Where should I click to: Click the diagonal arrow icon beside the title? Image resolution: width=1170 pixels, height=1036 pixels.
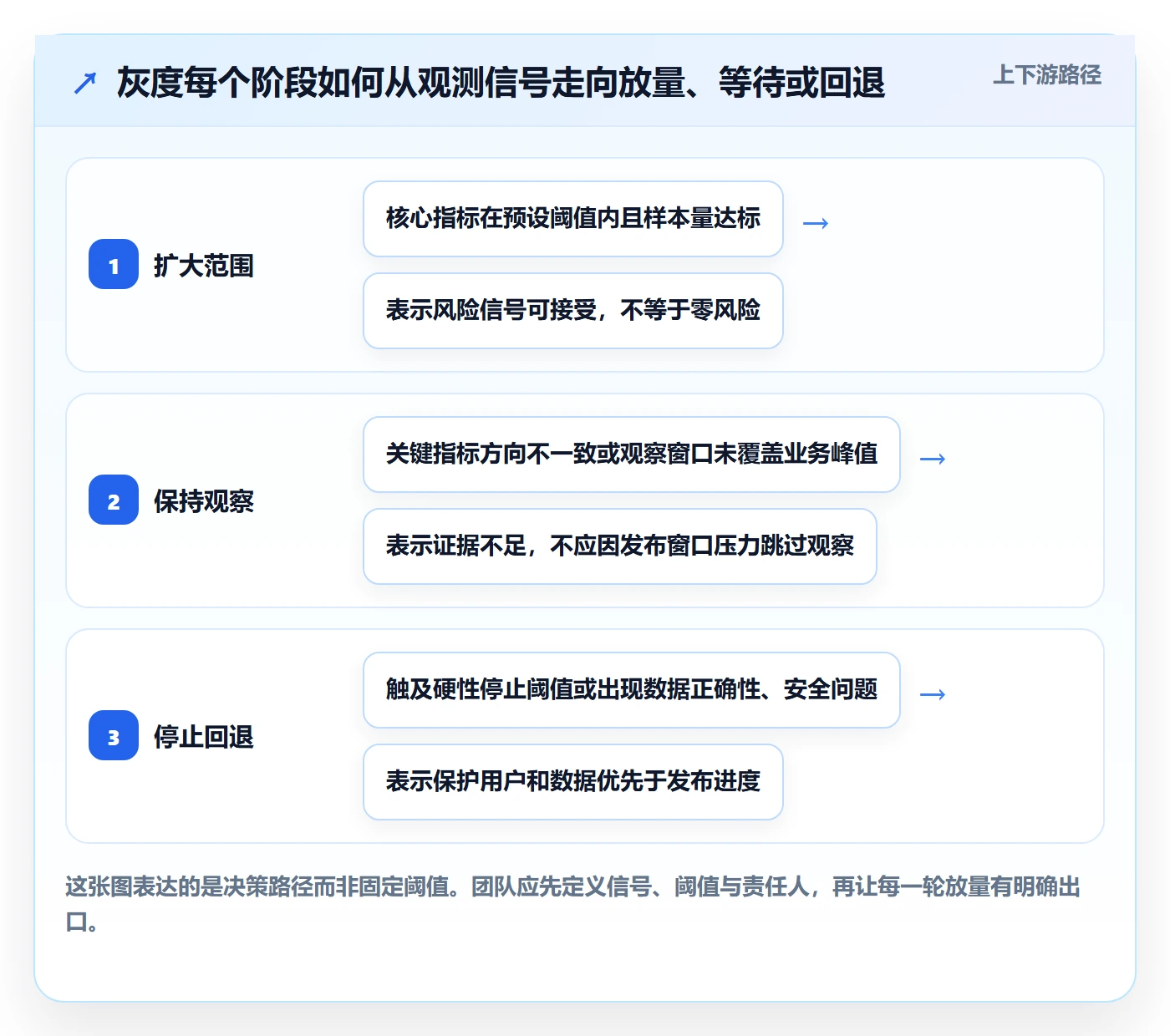click(x=85, y=83)
